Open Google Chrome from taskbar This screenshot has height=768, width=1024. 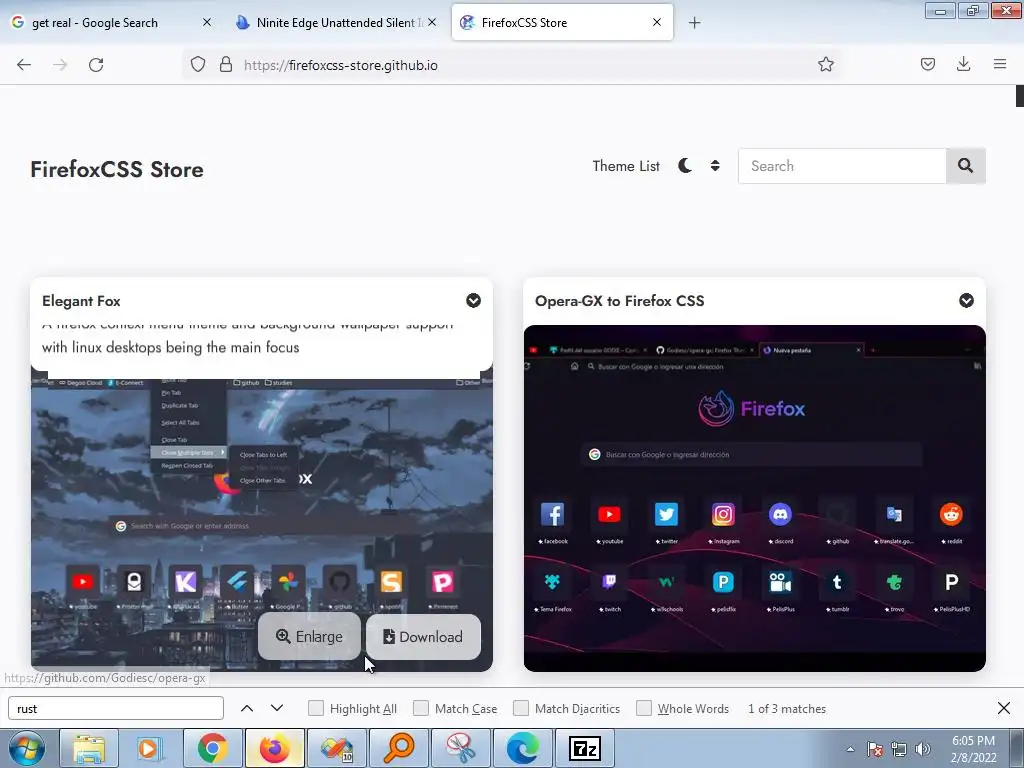pos(212,749)
